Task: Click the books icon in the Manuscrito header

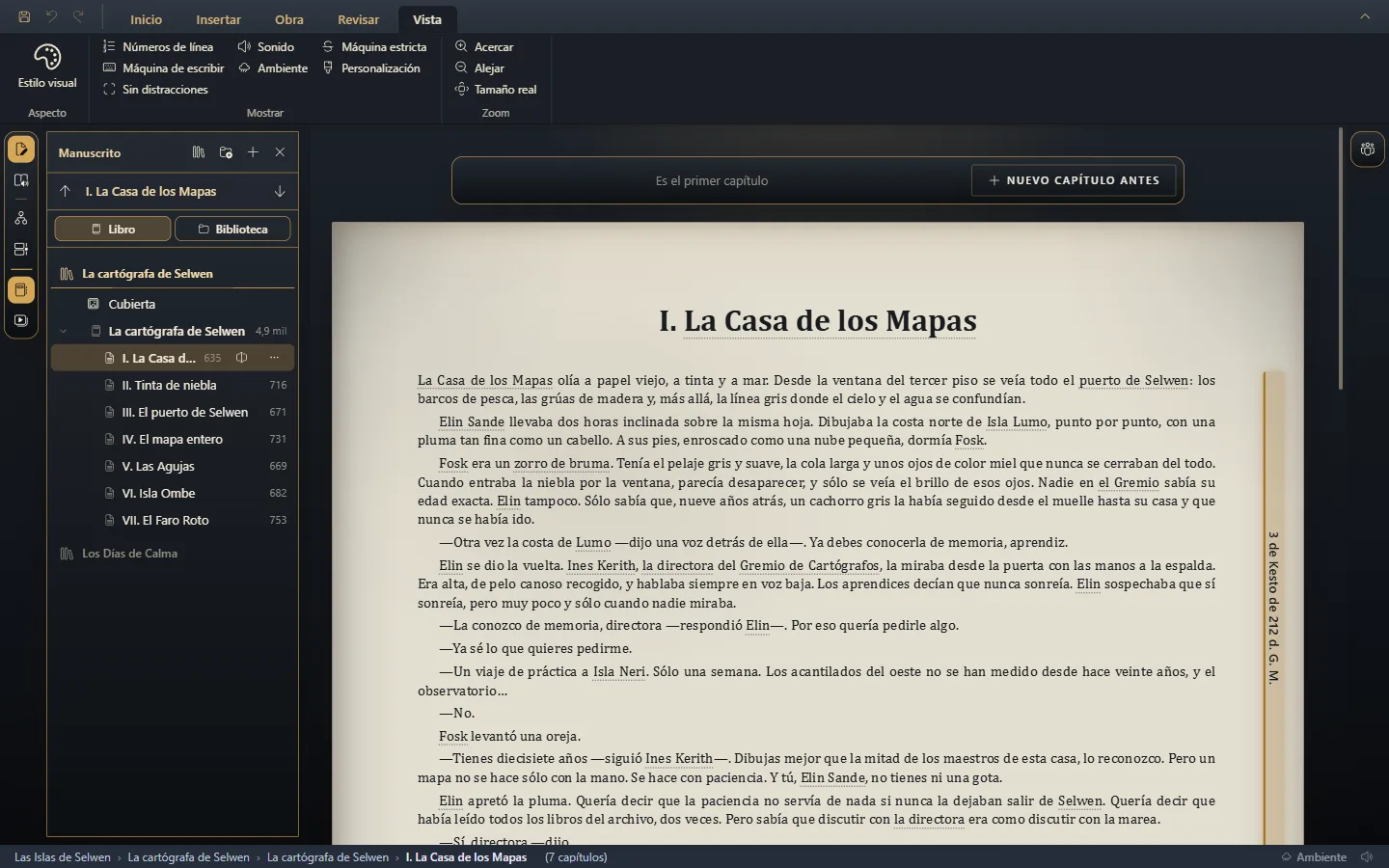Action: pyautogui.click(x=199, y=152)
